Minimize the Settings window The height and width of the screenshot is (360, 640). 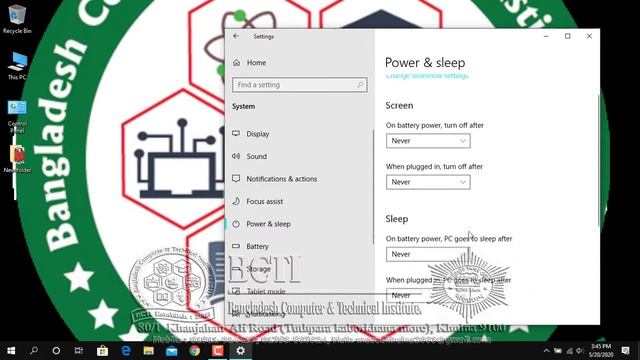(546, 36)
